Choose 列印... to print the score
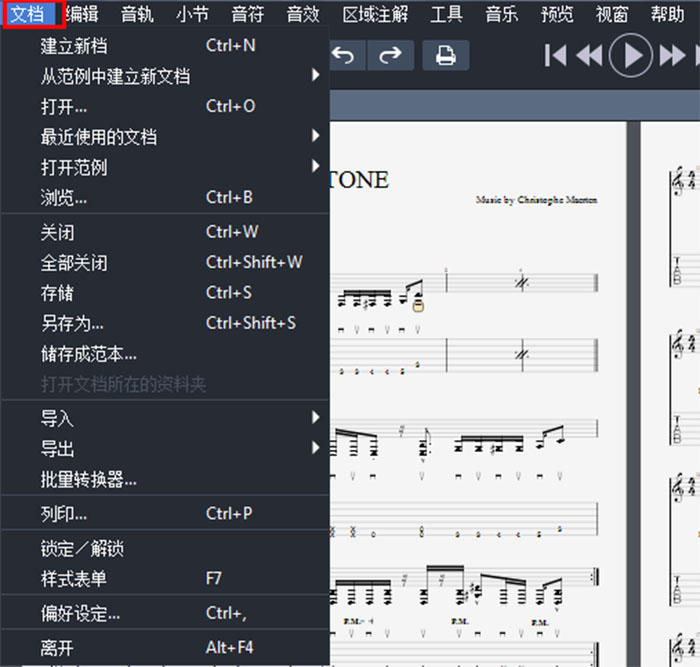The image size is (700, 667). point(165,514)
